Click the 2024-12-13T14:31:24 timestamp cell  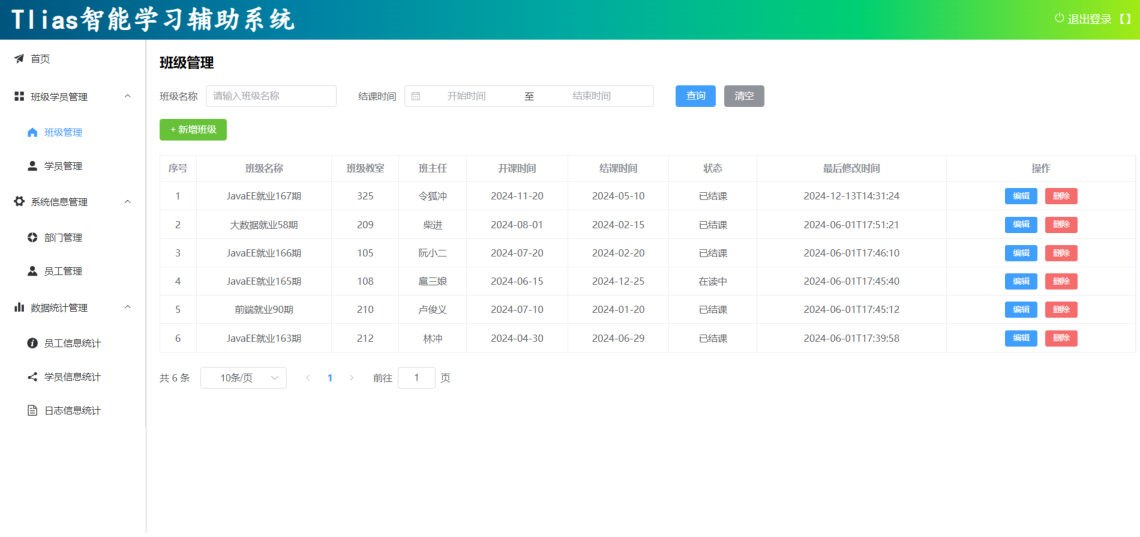(x=851, y=196)
